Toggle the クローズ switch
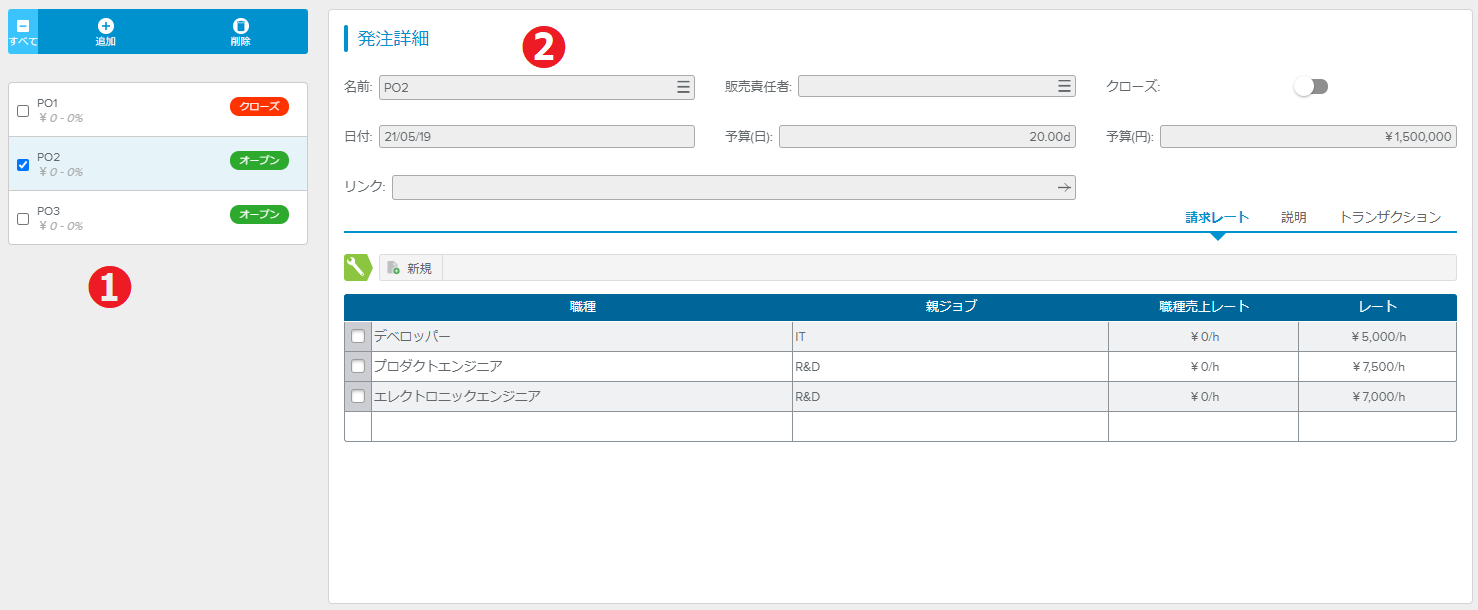This screenshot has height=610, width=1478. click(x=1310, y=87)
